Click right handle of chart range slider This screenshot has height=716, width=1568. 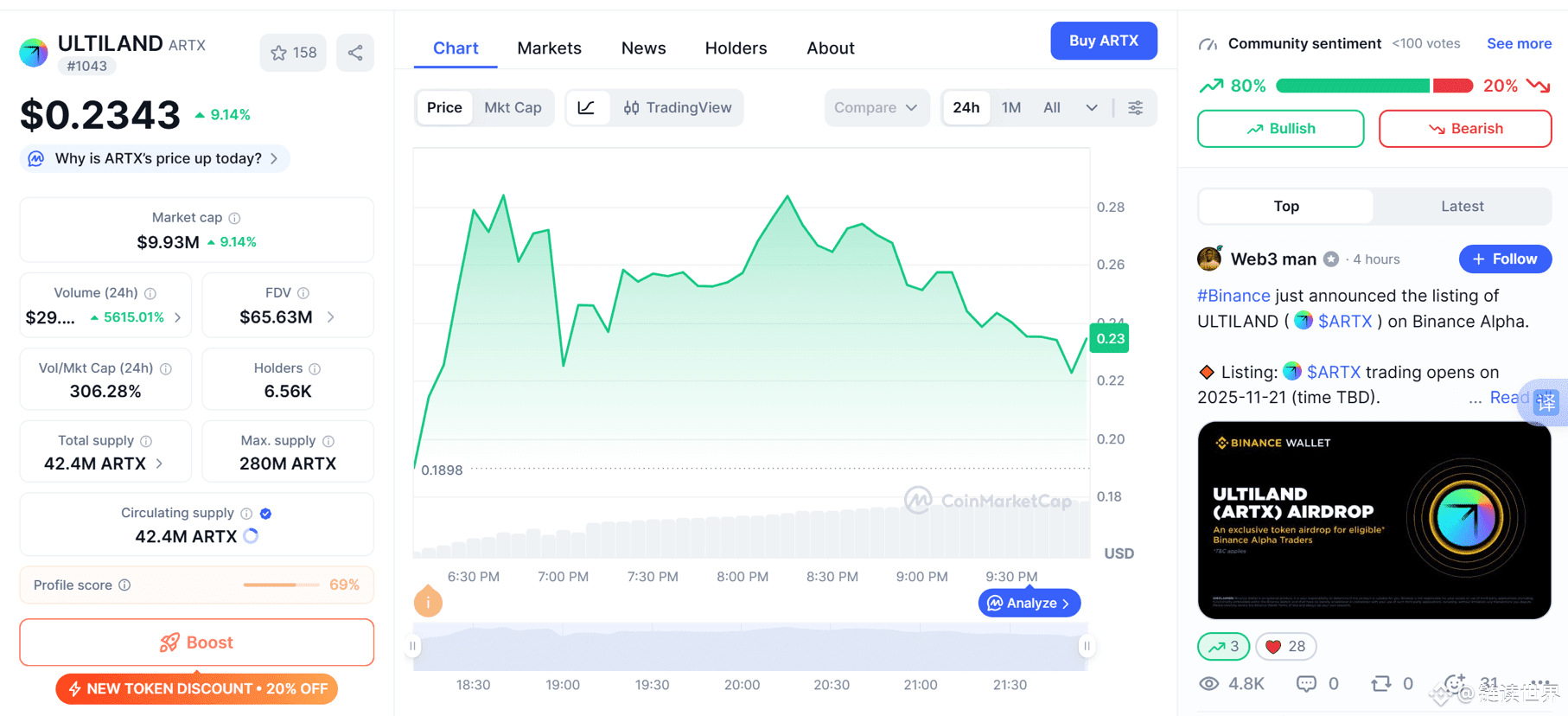(x=1087, y=646)
